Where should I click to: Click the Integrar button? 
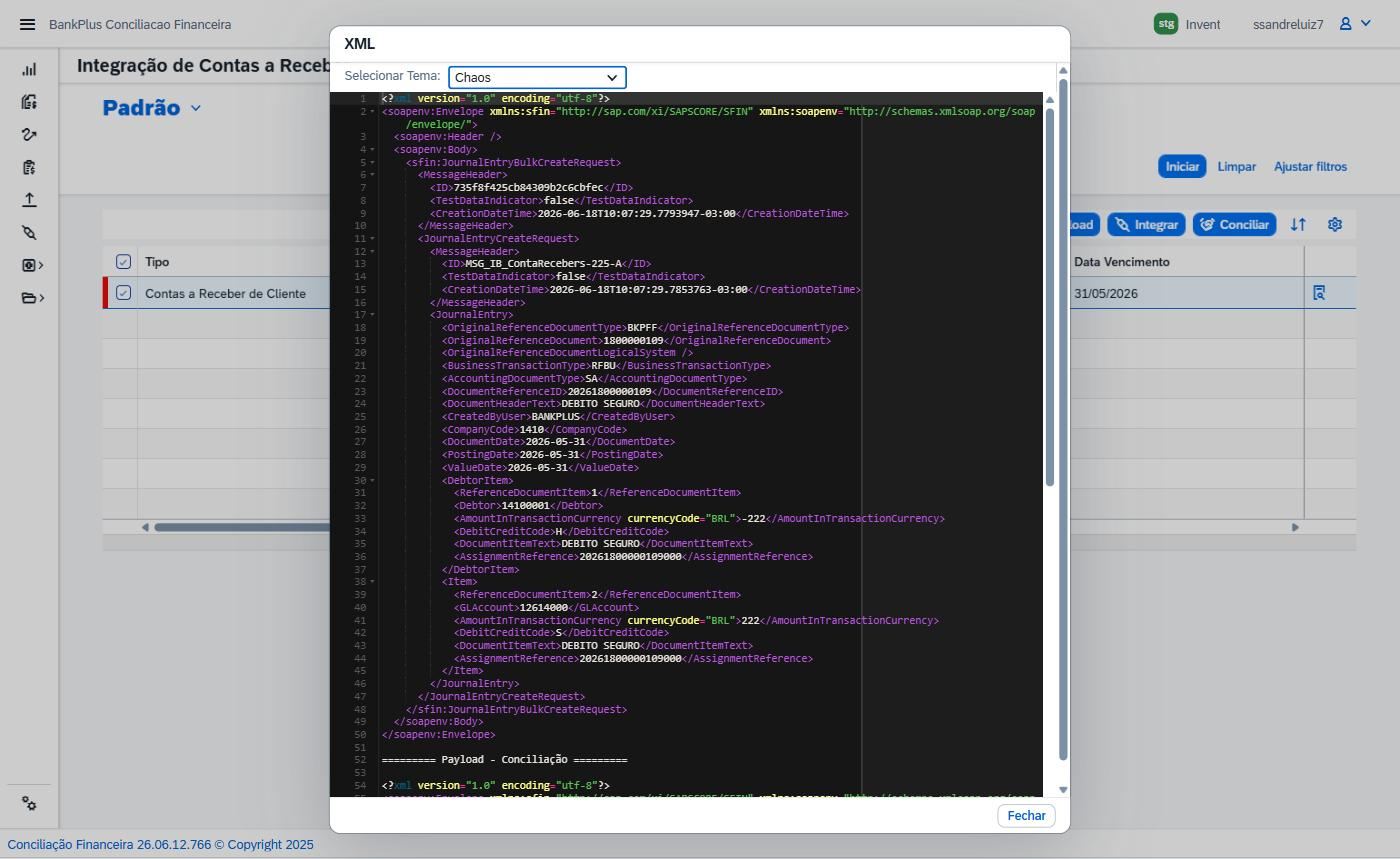1146,225
